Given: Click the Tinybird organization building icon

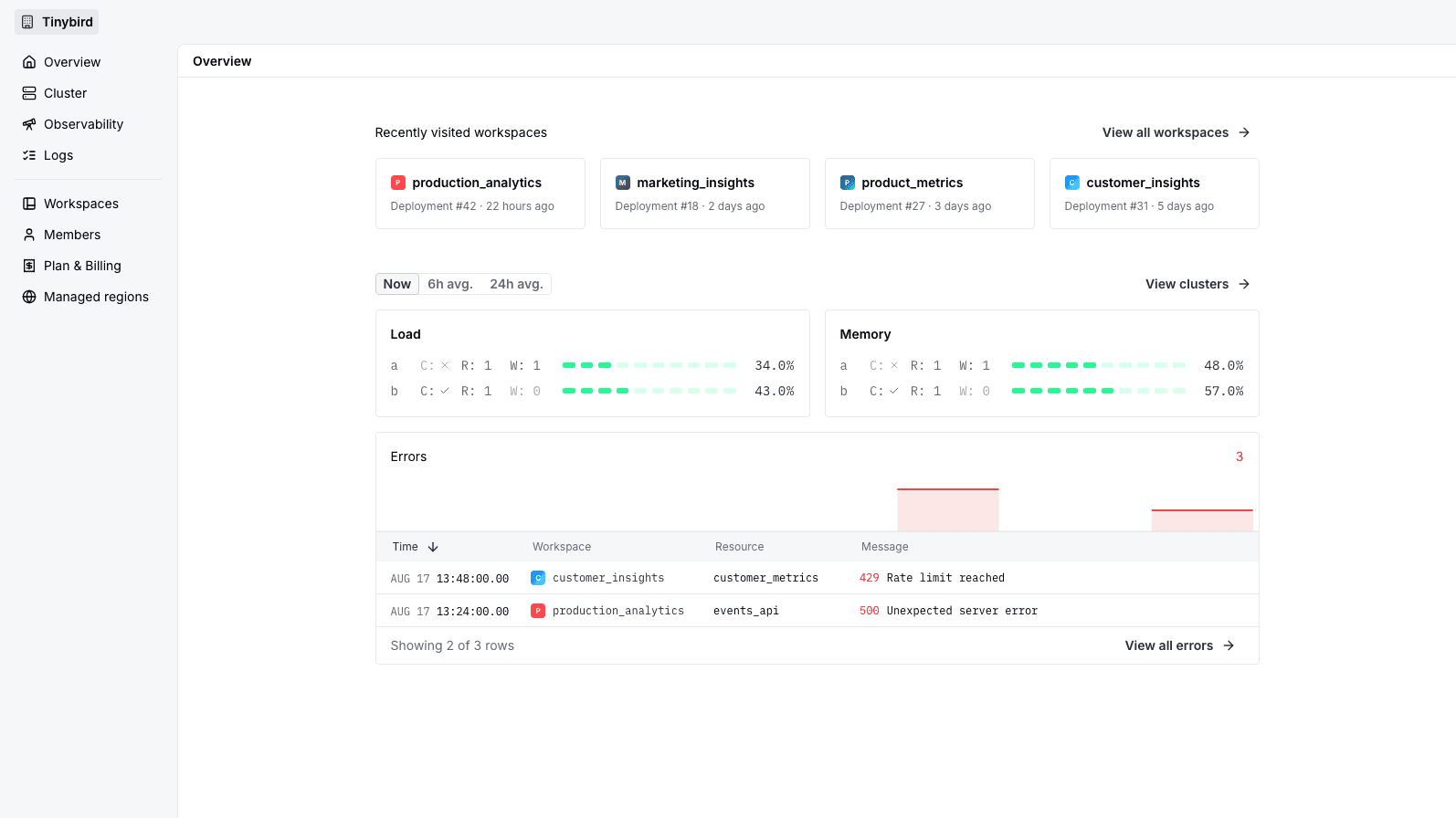Looking at the screenshot, I should click(x=27, y=22).
